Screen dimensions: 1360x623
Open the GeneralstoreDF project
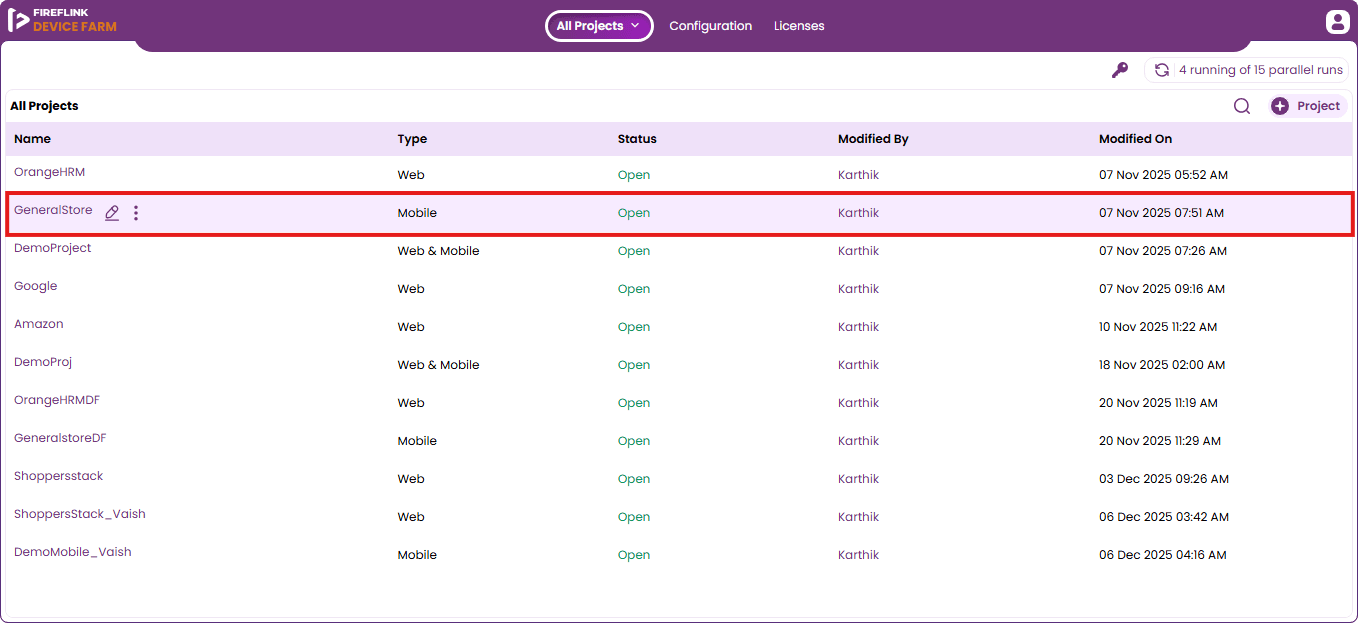[x=60, y=438]
